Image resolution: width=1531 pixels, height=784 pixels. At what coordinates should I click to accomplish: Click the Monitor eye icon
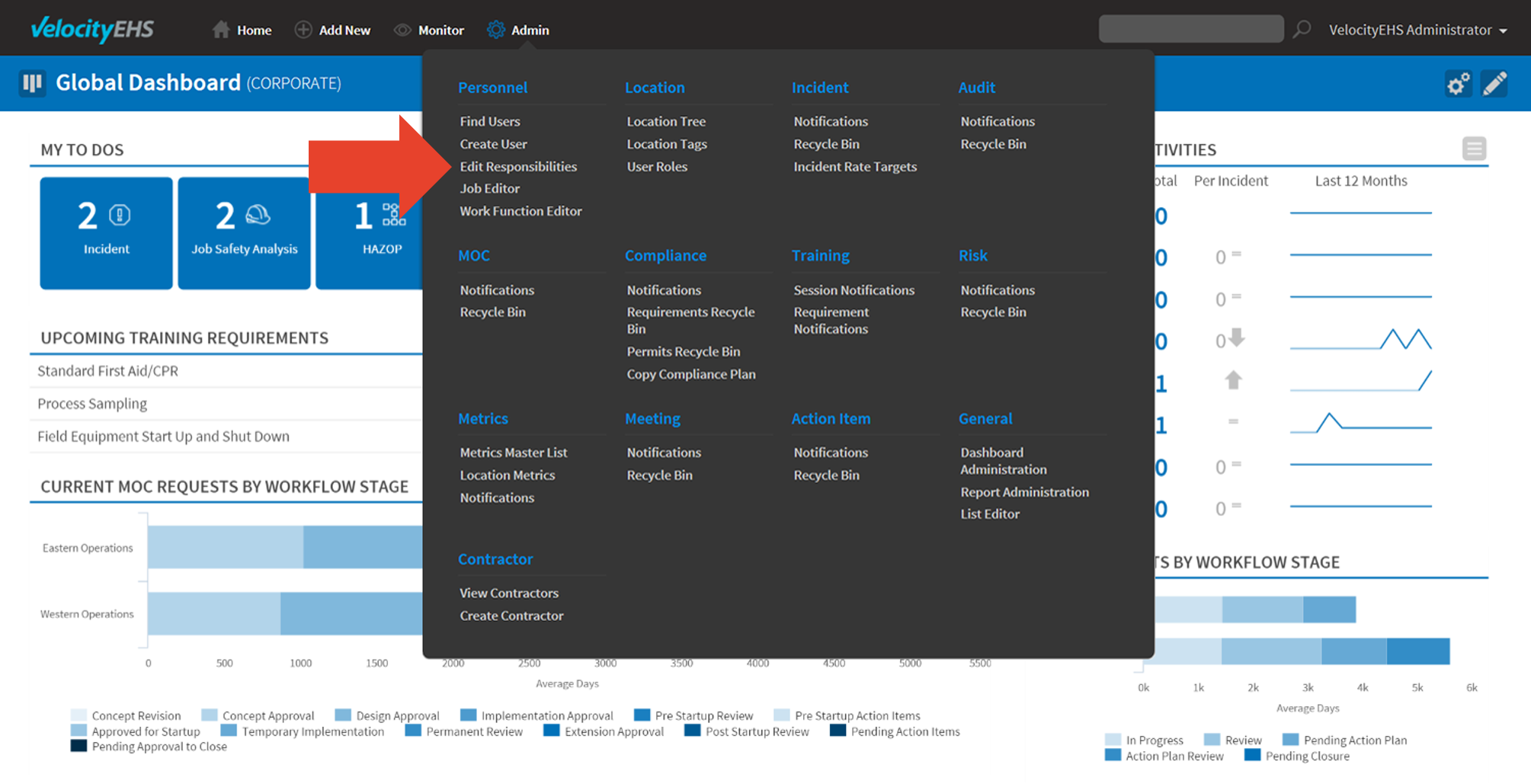402,30
